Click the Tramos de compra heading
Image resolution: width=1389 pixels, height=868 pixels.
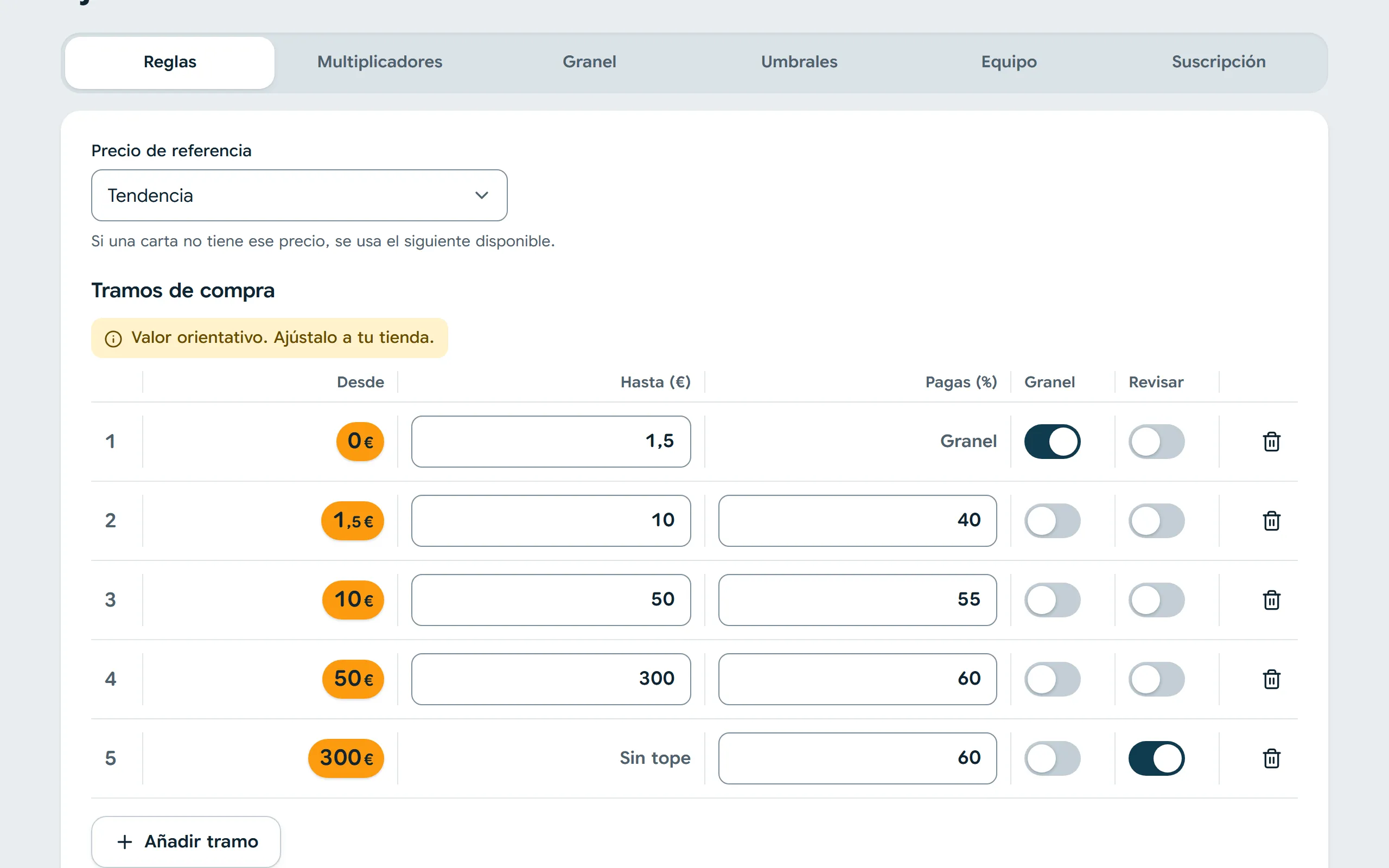click(x=183, y=290)
